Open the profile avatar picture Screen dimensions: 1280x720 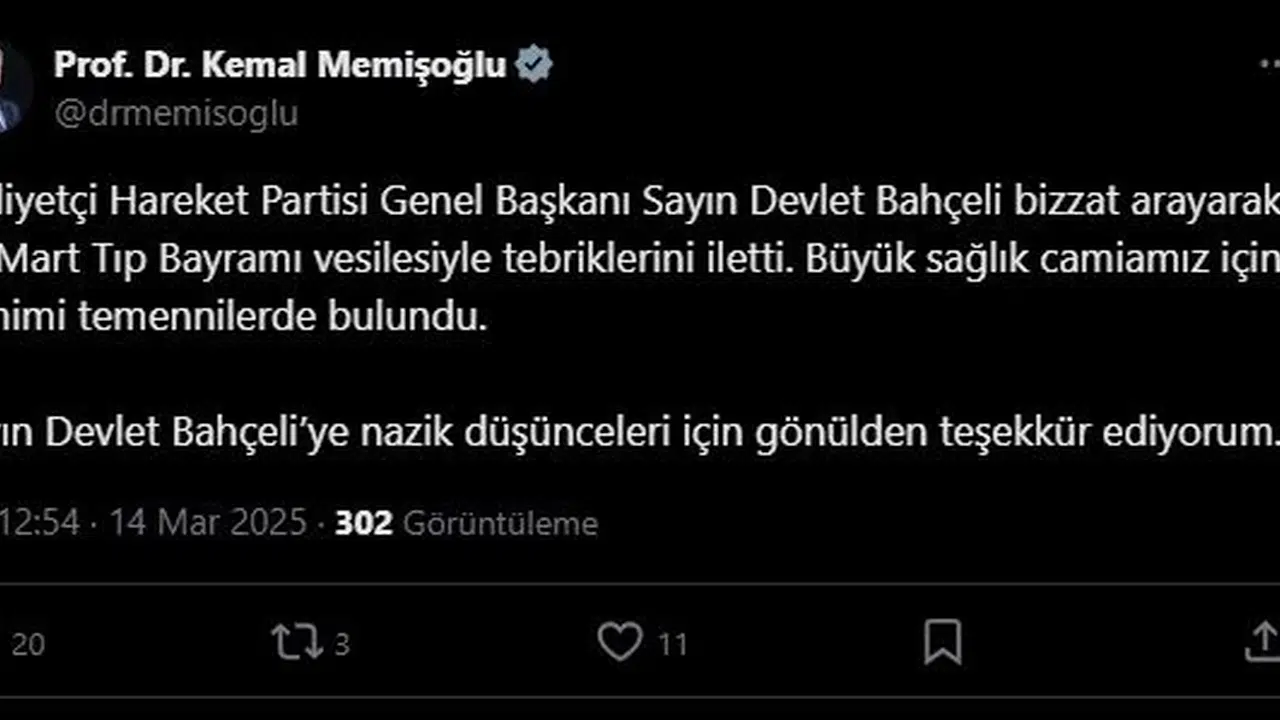(x=14, y=88)
